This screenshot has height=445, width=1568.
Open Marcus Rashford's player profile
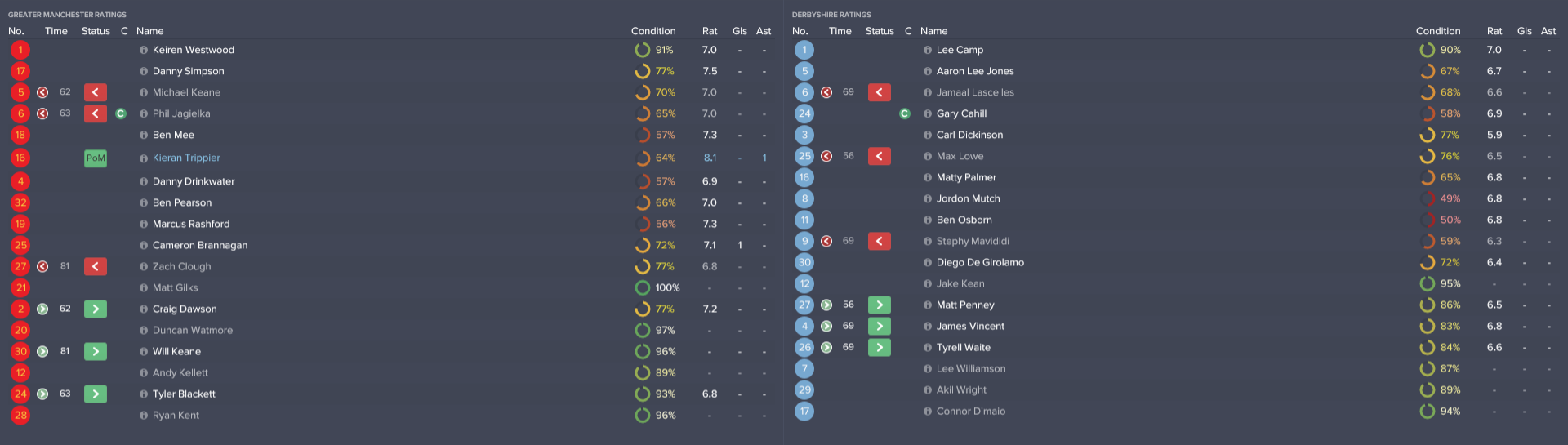tap(191, 224)
